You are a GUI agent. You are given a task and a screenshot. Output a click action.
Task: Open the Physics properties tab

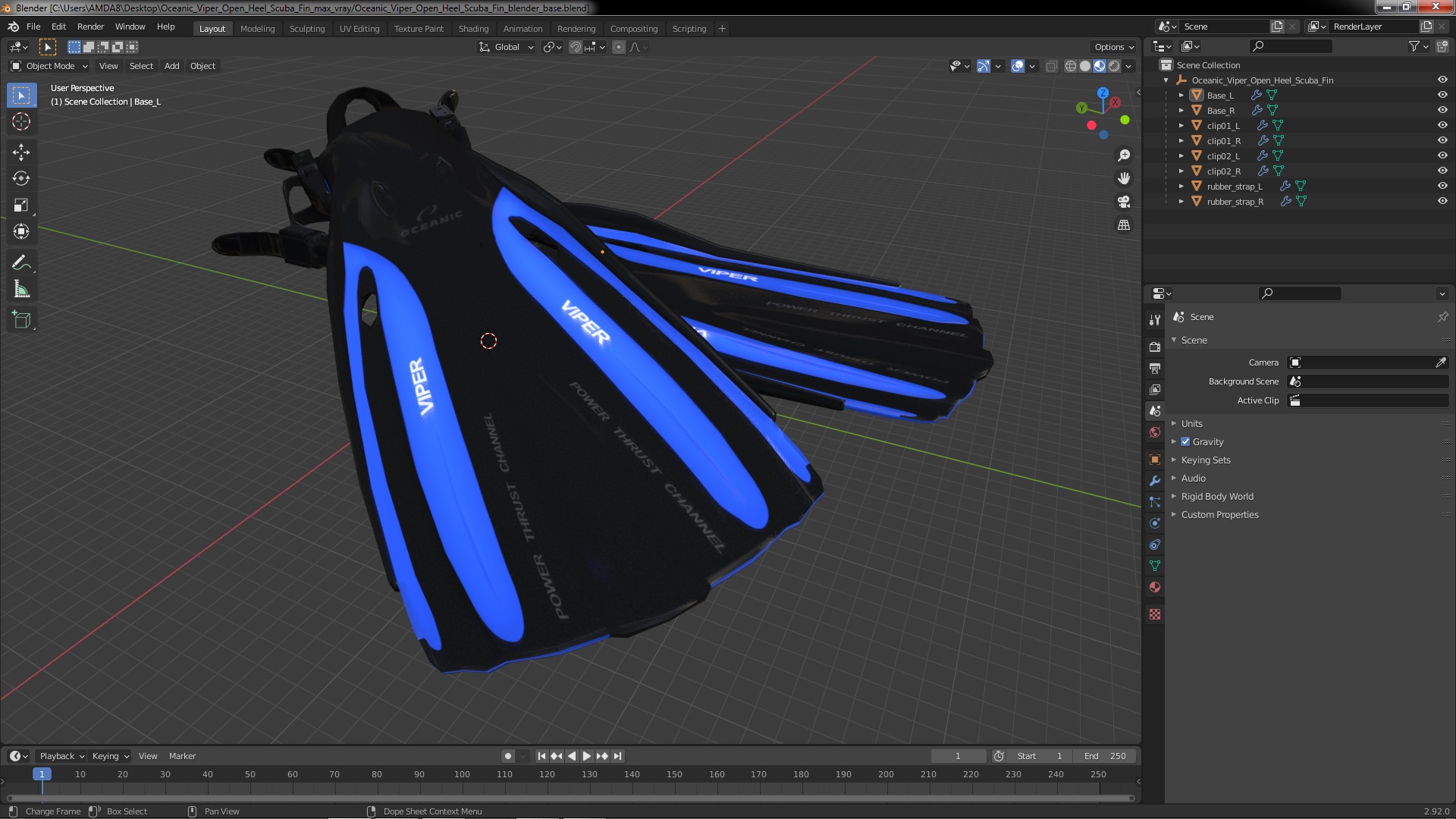[x=1155, y=523]
